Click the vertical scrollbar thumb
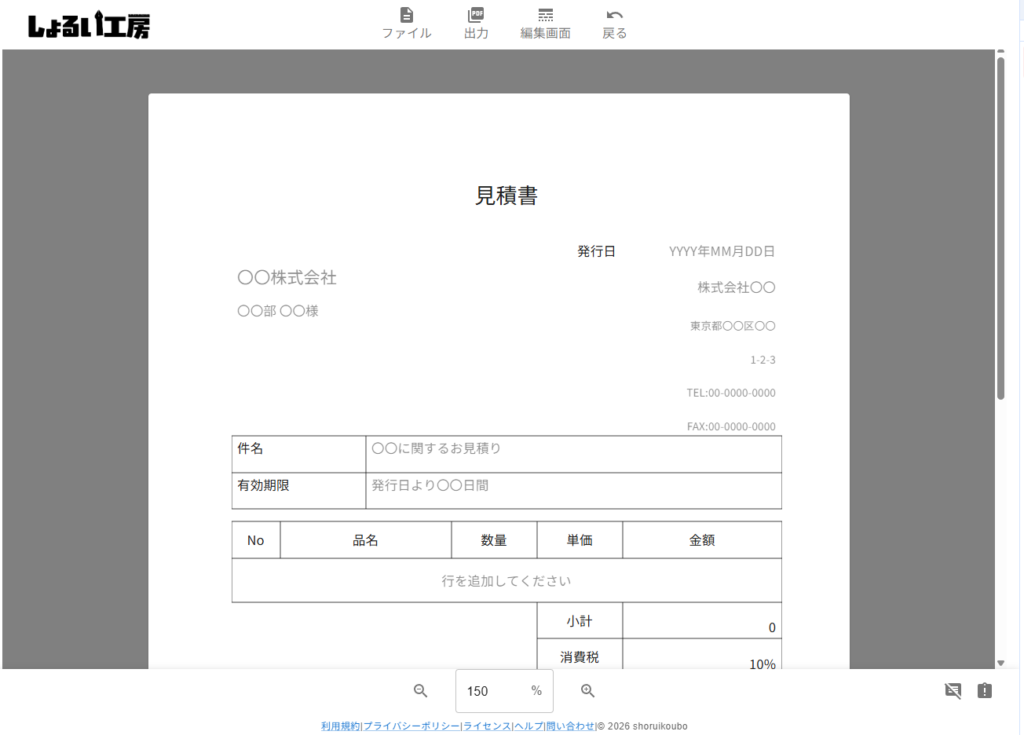The width and height of the screenshot is (1024, 735). (x=1000, y=230)
